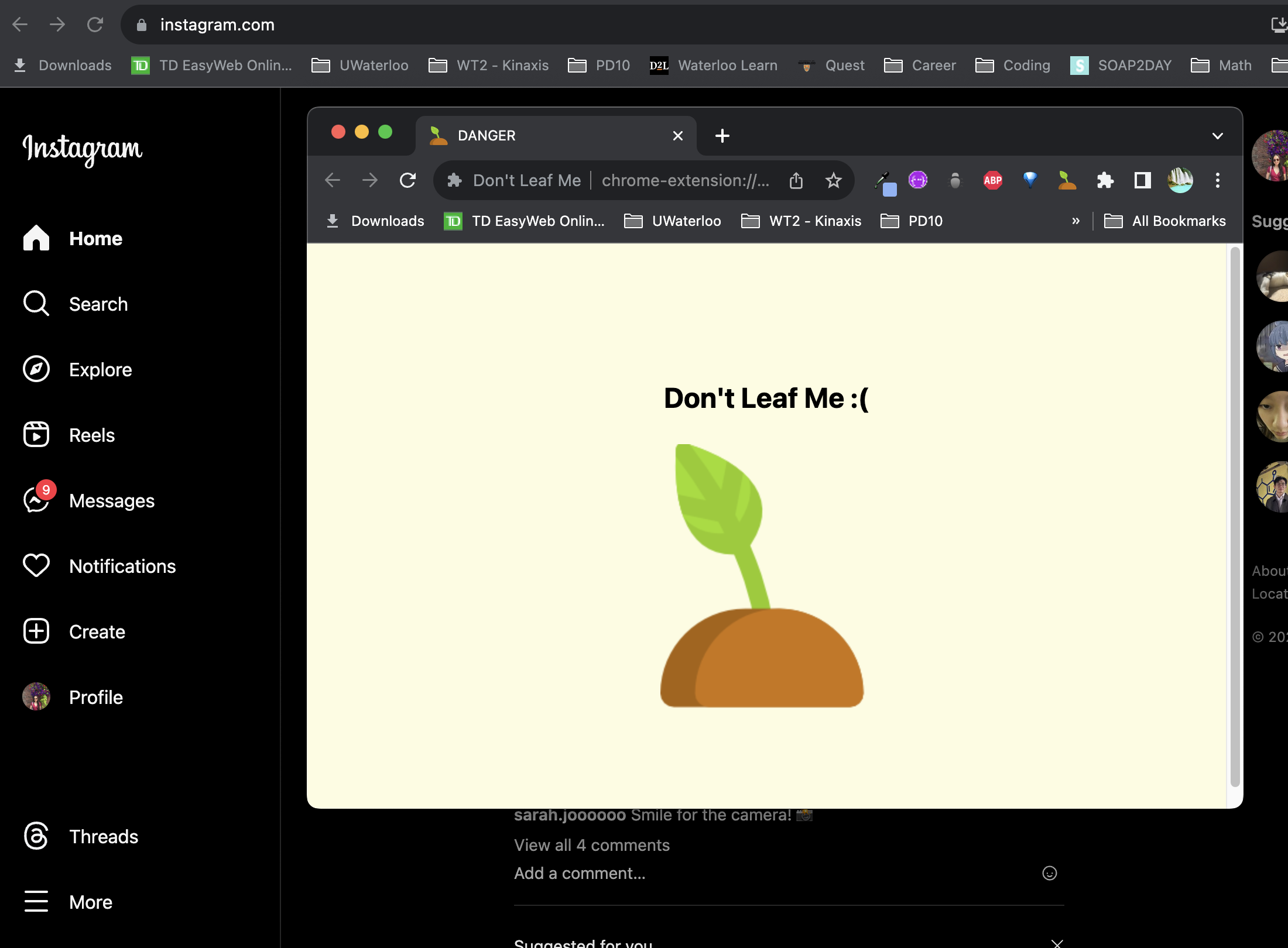Click View all 4 comments link
The height and width of the screenshot is (948, 1288).
tap(591, 845)
